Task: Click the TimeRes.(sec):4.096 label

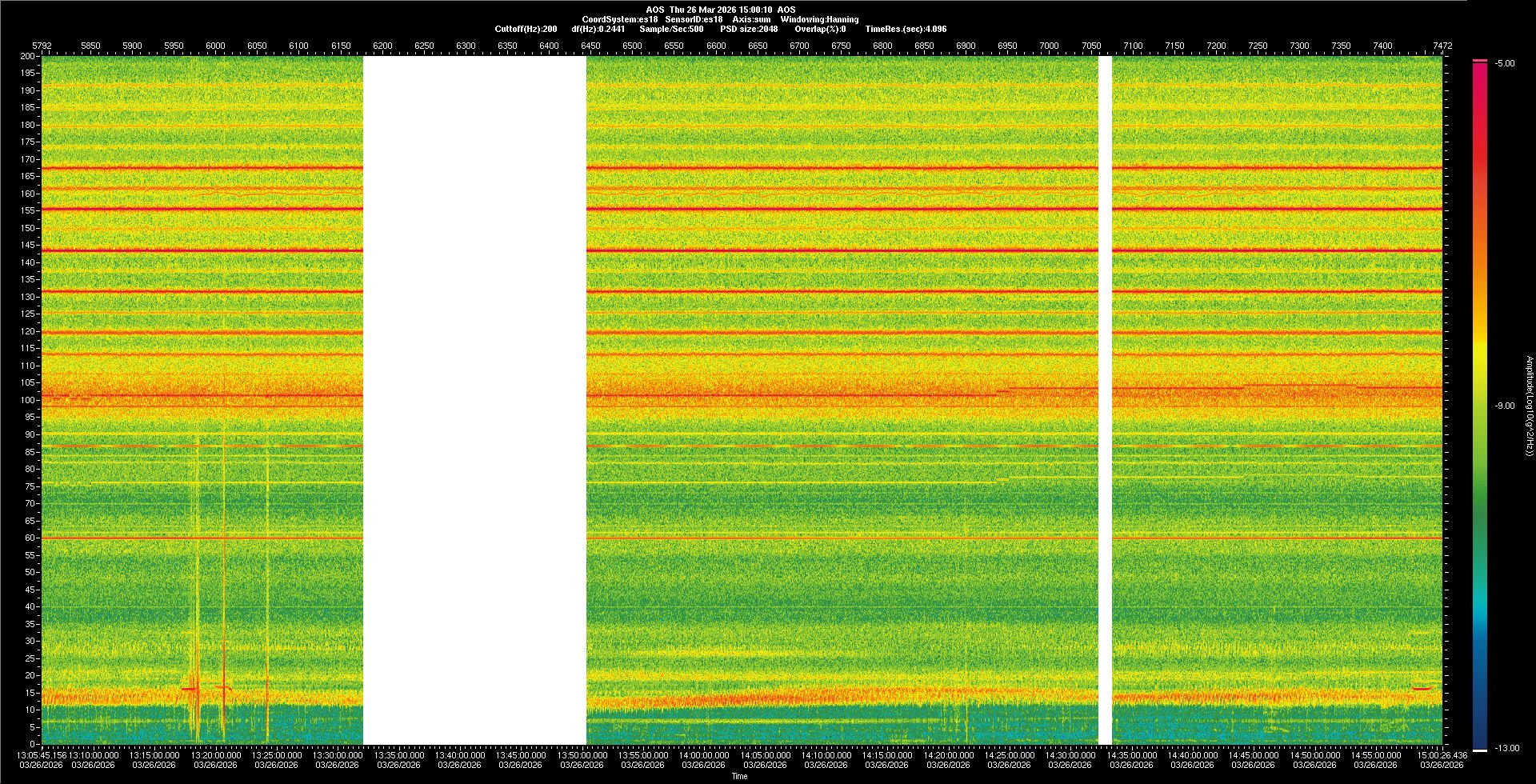Action: pos(906,29)
